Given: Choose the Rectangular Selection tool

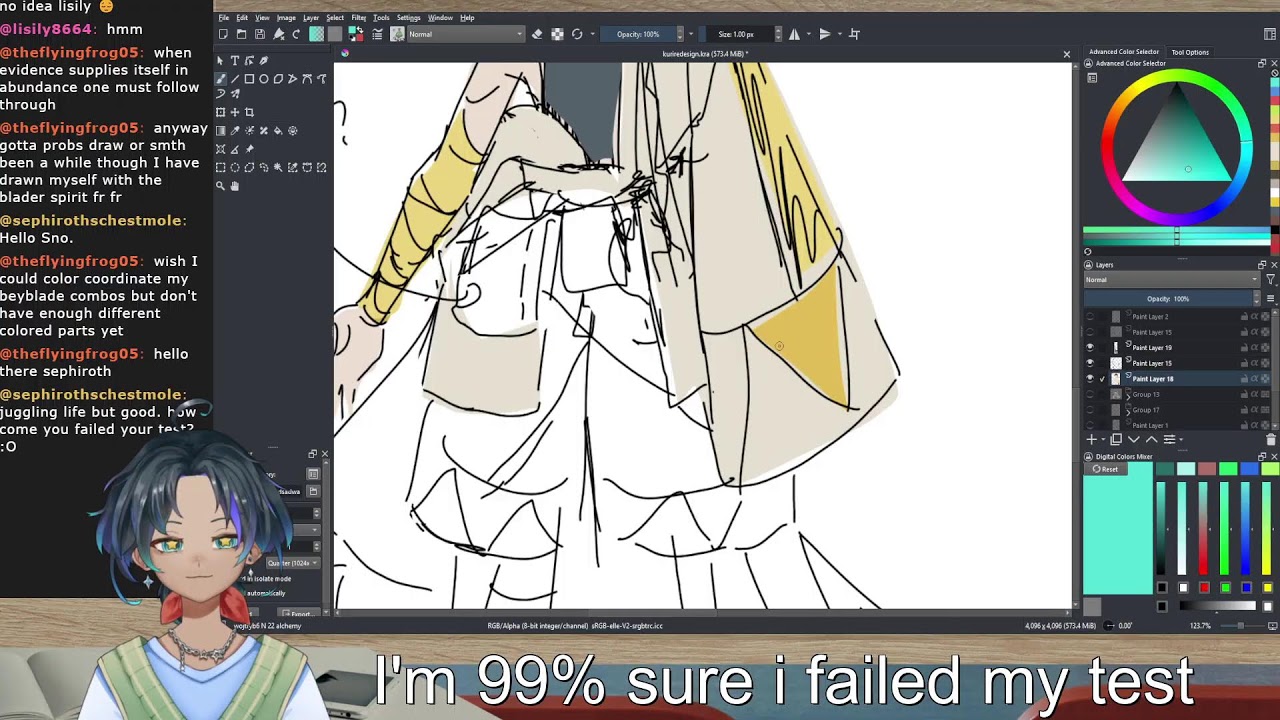Looking at the screenshot, I should pos(220,167).
